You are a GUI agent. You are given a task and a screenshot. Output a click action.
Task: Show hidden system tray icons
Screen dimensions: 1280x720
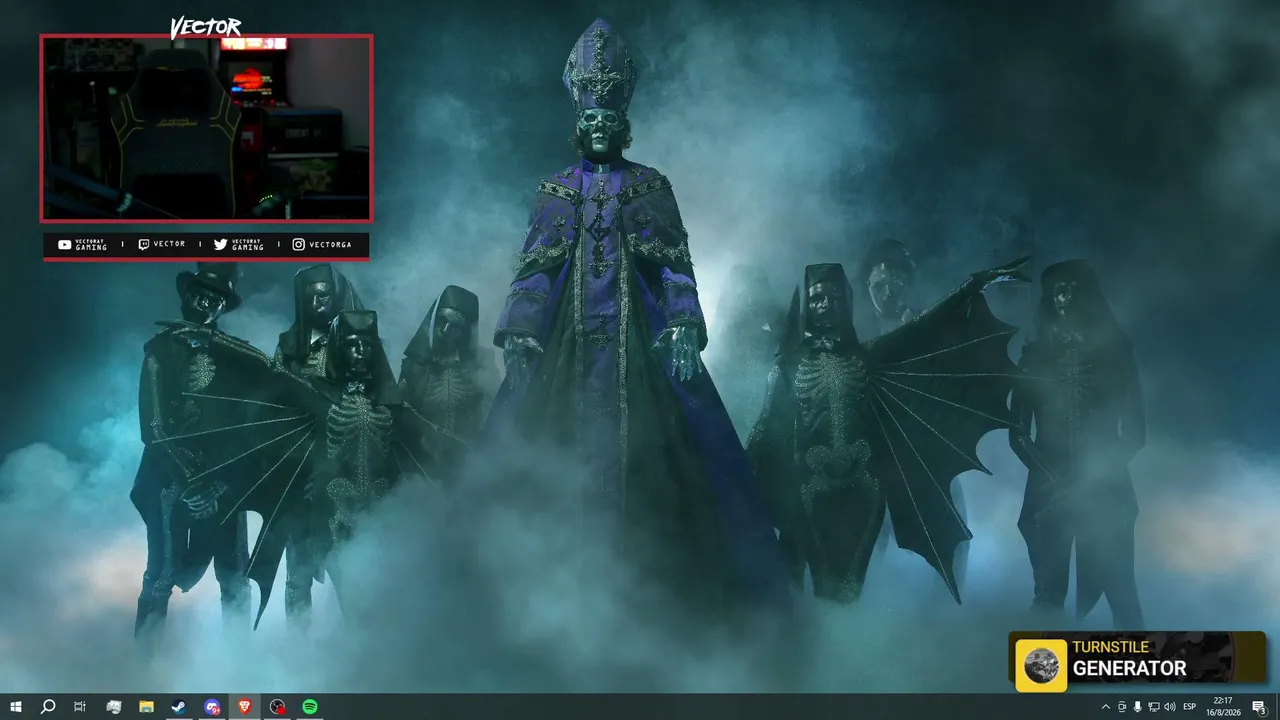pyautogui.click(x=1105, y=707)
